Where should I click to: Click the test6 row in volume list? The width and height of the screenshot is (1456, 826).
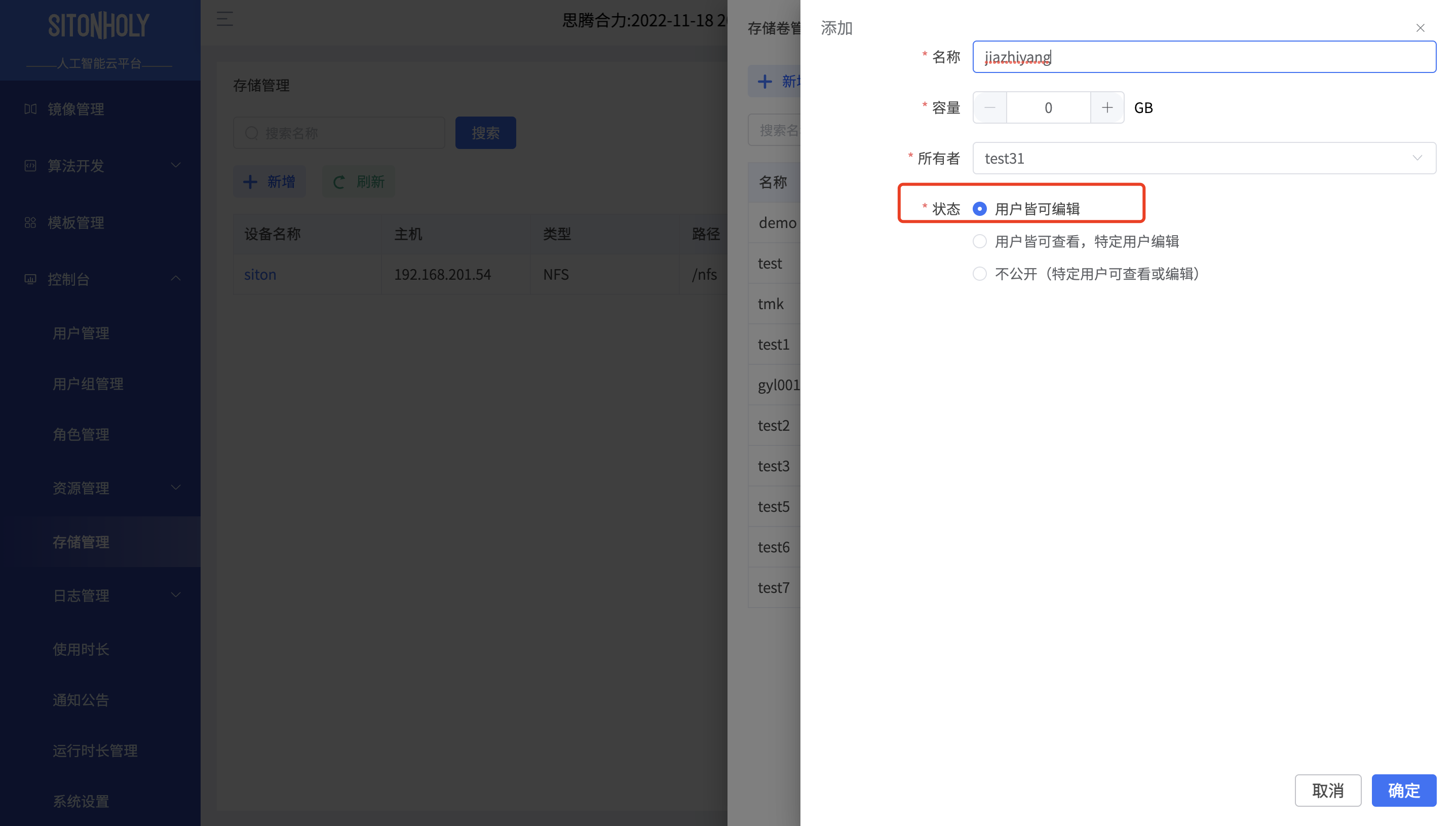(775, 547)
